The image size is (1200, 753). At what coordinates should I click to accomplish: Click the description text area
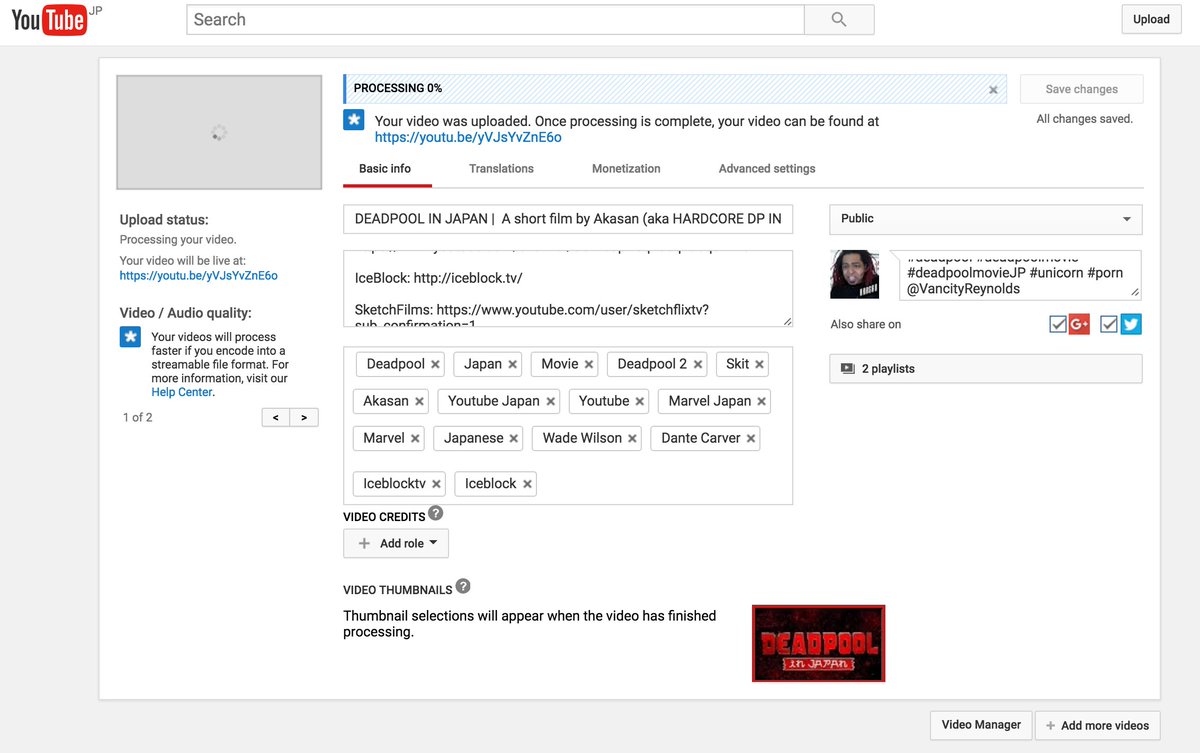coord(568,289)
